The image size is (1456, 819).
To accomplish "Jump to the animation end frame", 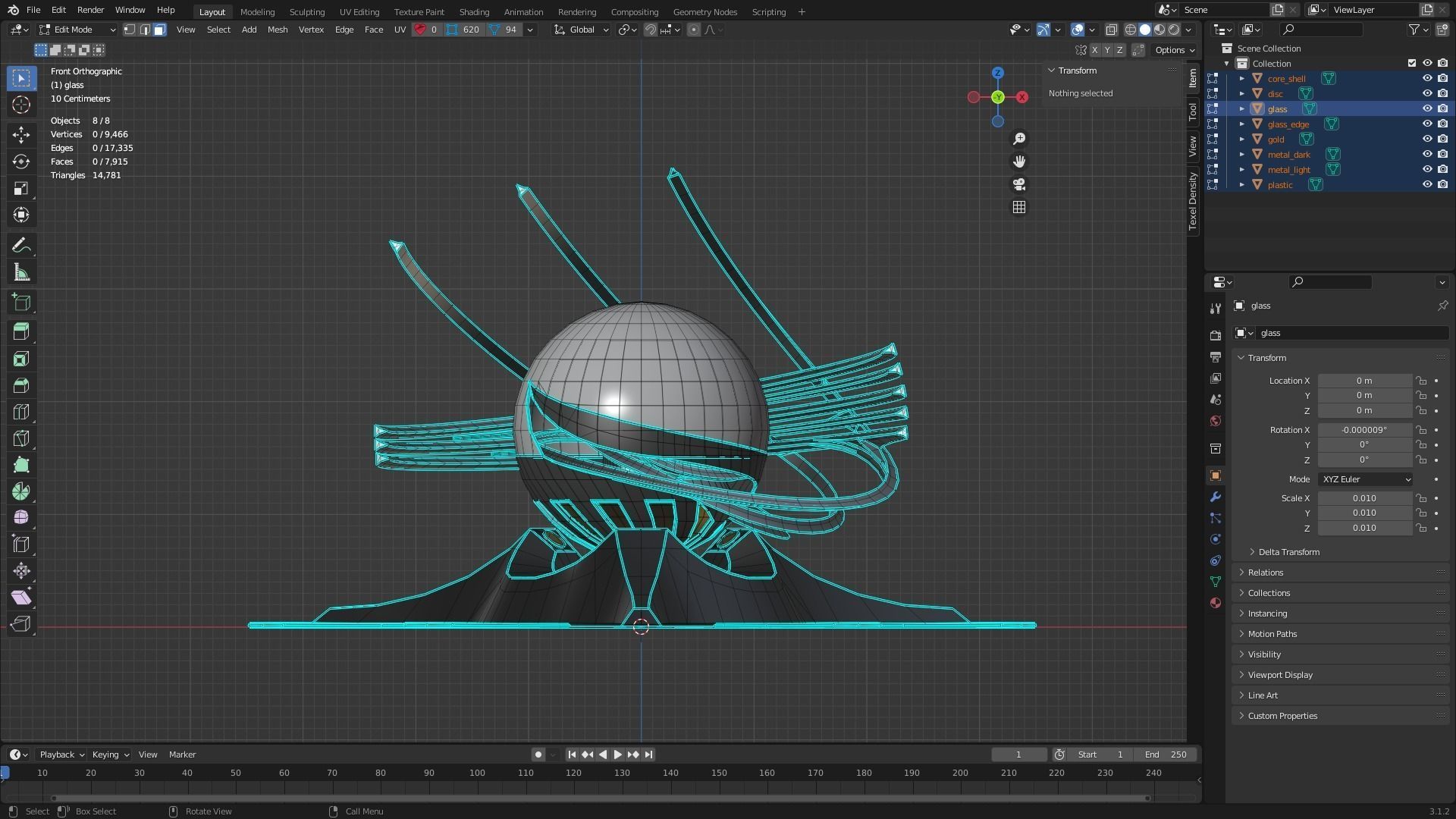I will pyautogui.click(x=648, y=755).
